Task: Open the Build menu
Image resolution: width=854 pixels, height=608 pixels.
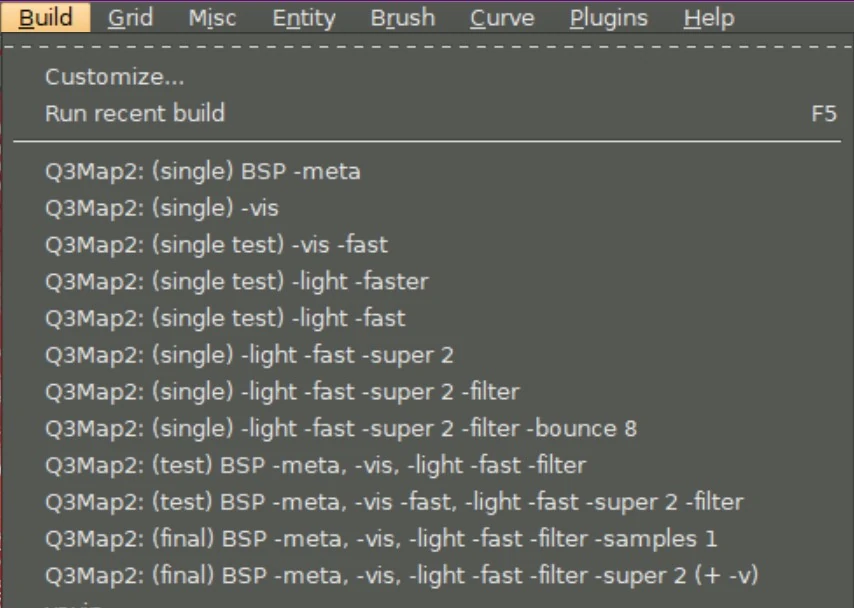Action: [x=45, y=18]
